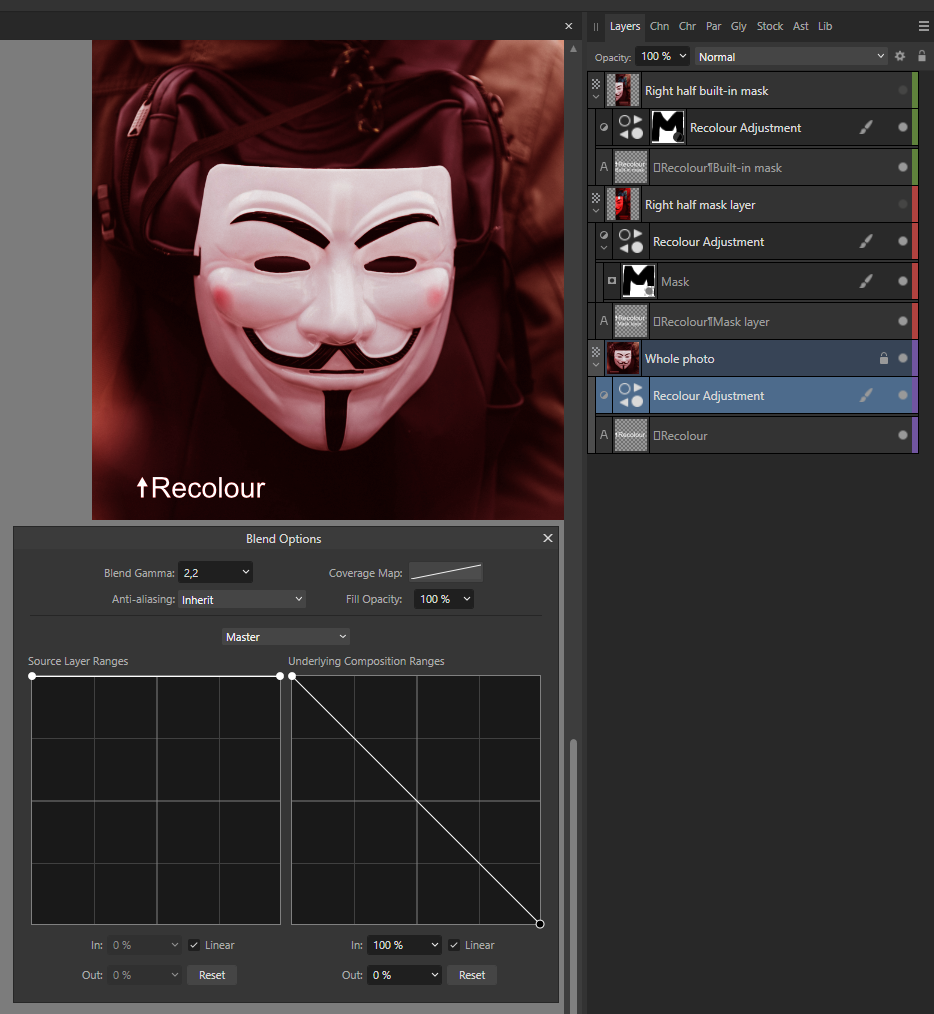Click text layer A icon for Recolour¶Built-in mask
Image resolution: width=934 pixels, height=1014 pixels.
(603, 167)
